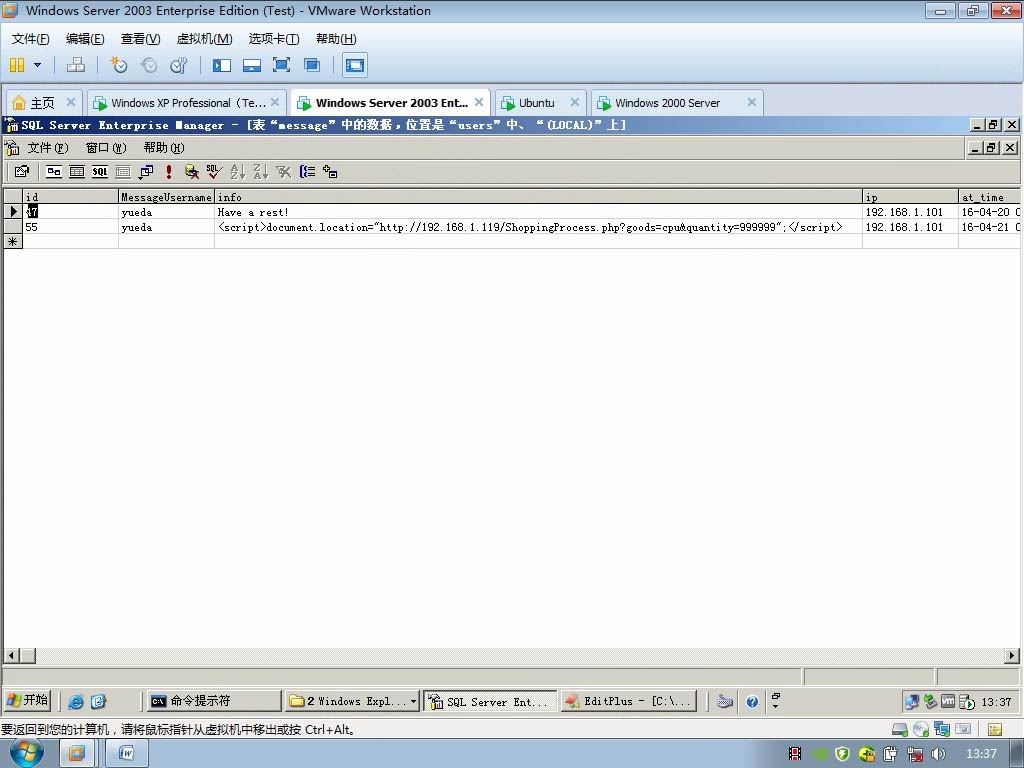Click the remove filter icon
This screenshot has width=1024, height=768.
tap(283, 172)
